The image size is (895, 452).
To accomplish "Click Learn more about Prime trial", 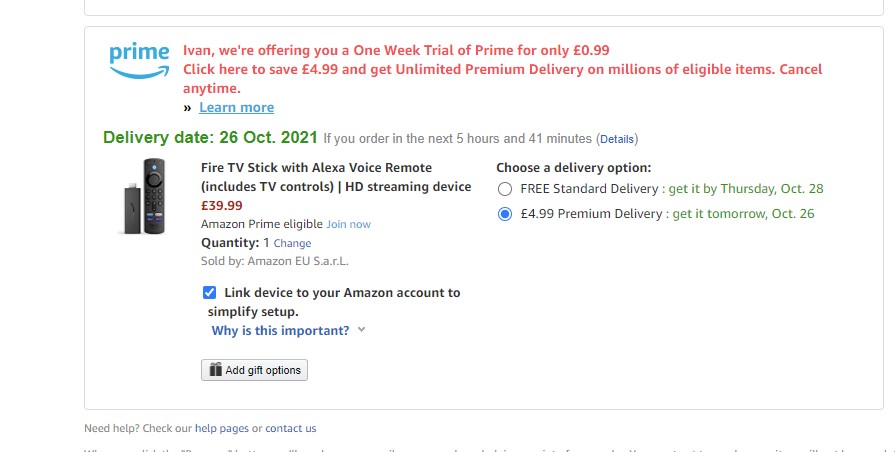I will tap(236, 107).
